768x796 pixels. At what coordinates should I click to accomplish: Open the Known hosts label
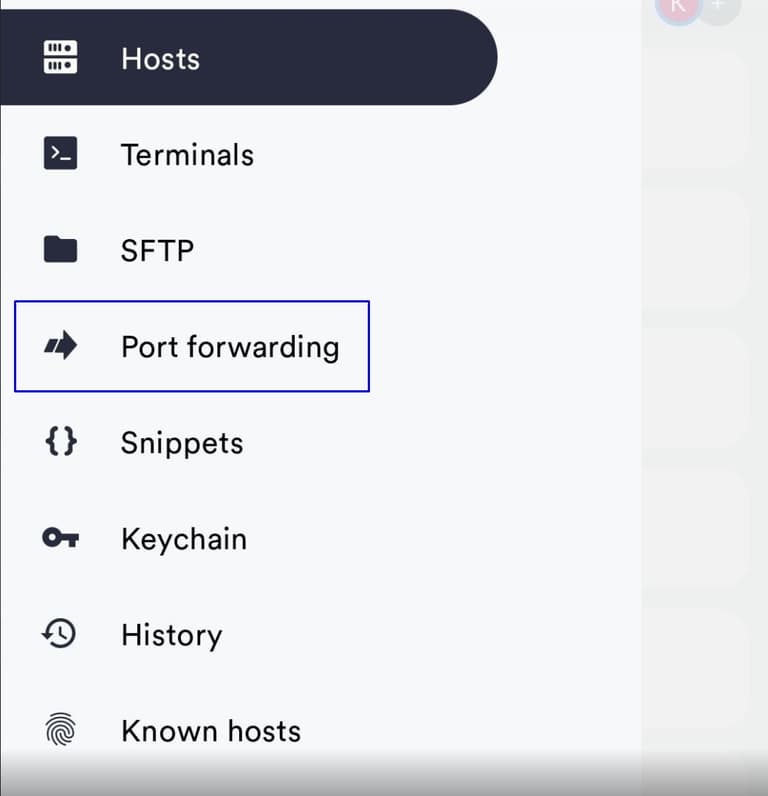(x=211, y=731)
